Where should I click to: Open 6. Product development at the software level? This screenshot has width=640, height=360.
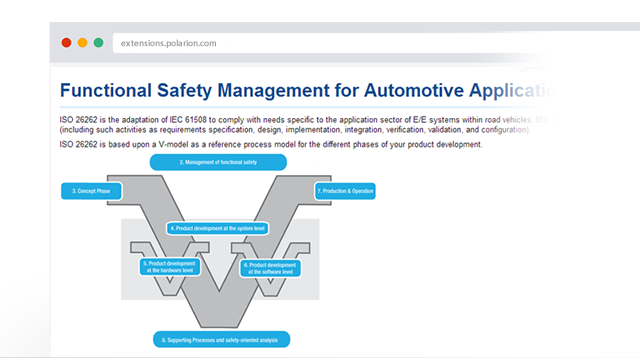270,268
